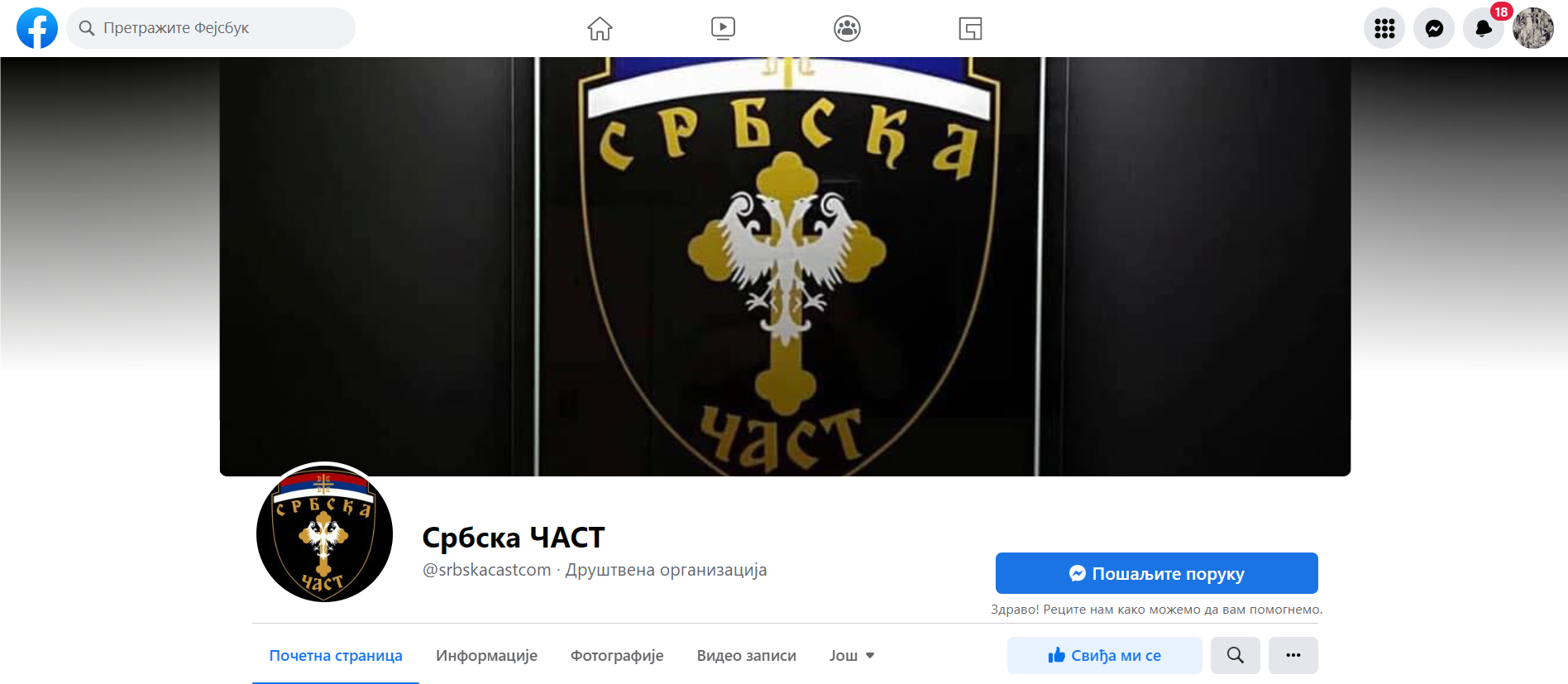1568x684 pixels.
Task: Open the Messenger icon
Action: click(x=1434, y=28)
